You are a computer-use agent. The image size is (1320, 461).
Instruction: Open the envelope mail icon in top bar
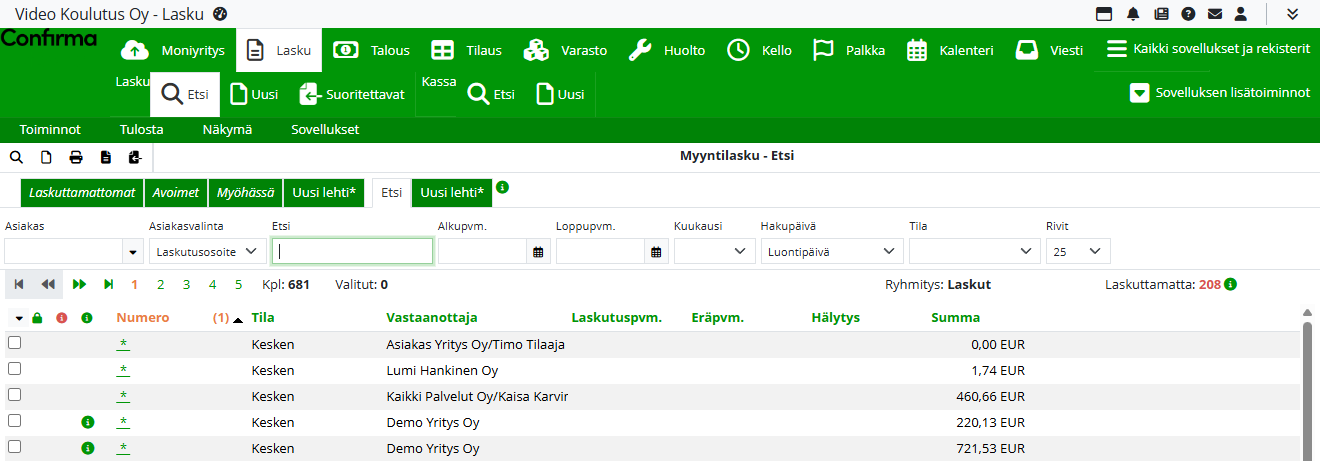point(1214,14)
